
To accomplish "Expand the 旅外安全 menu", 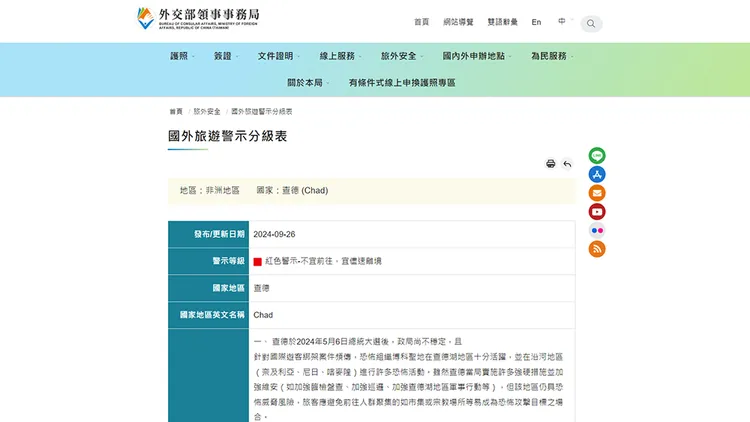I will point(402,56).
